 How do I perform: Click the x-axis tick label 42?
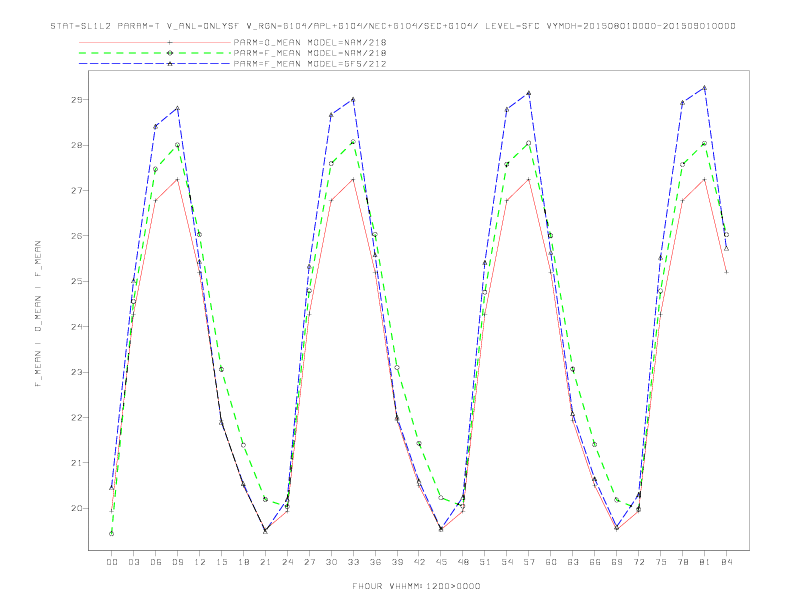click(419, 562)
